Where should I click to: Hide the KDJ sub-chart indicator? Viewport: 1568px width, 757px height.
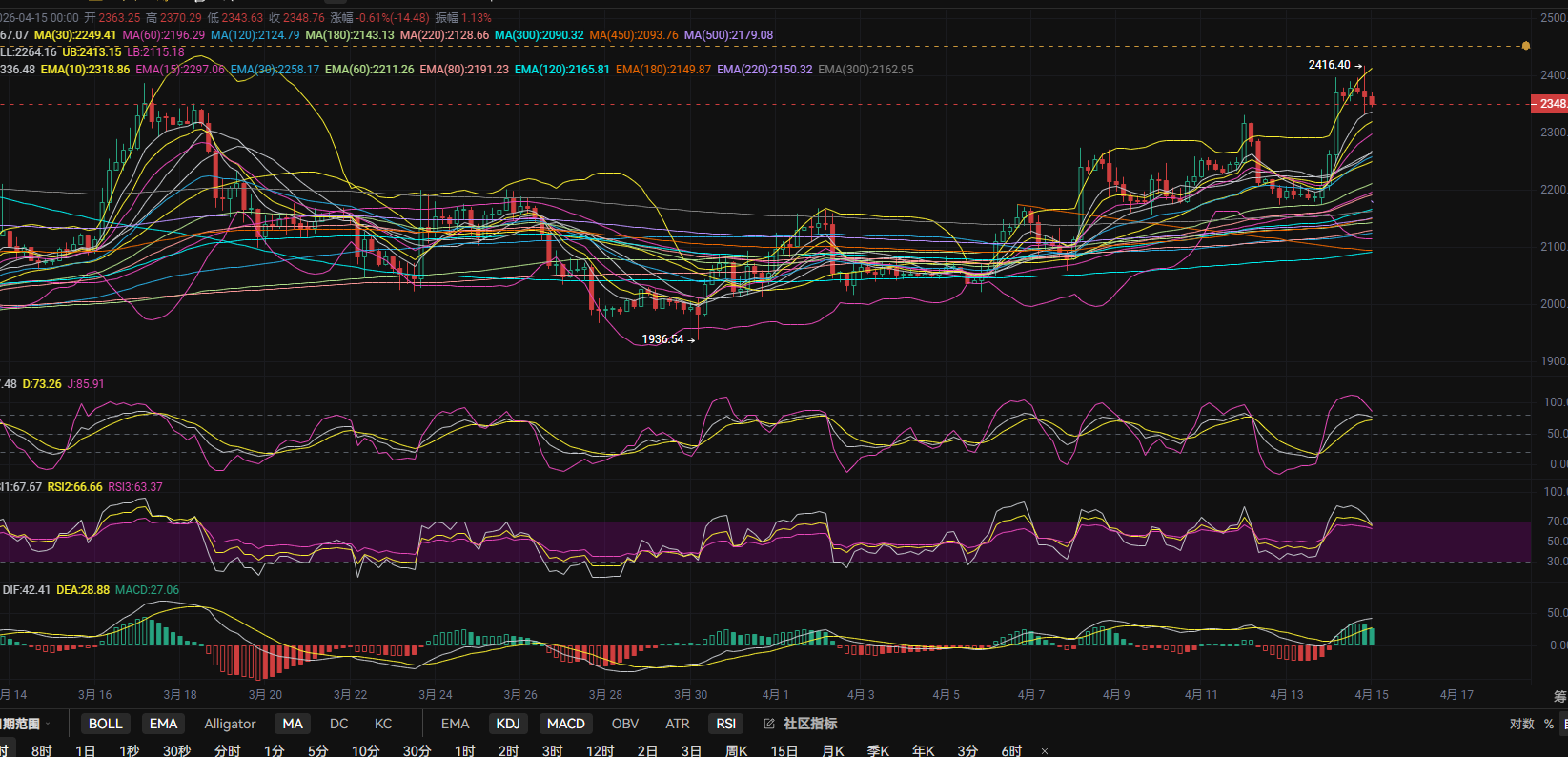[x=508, y=724]
